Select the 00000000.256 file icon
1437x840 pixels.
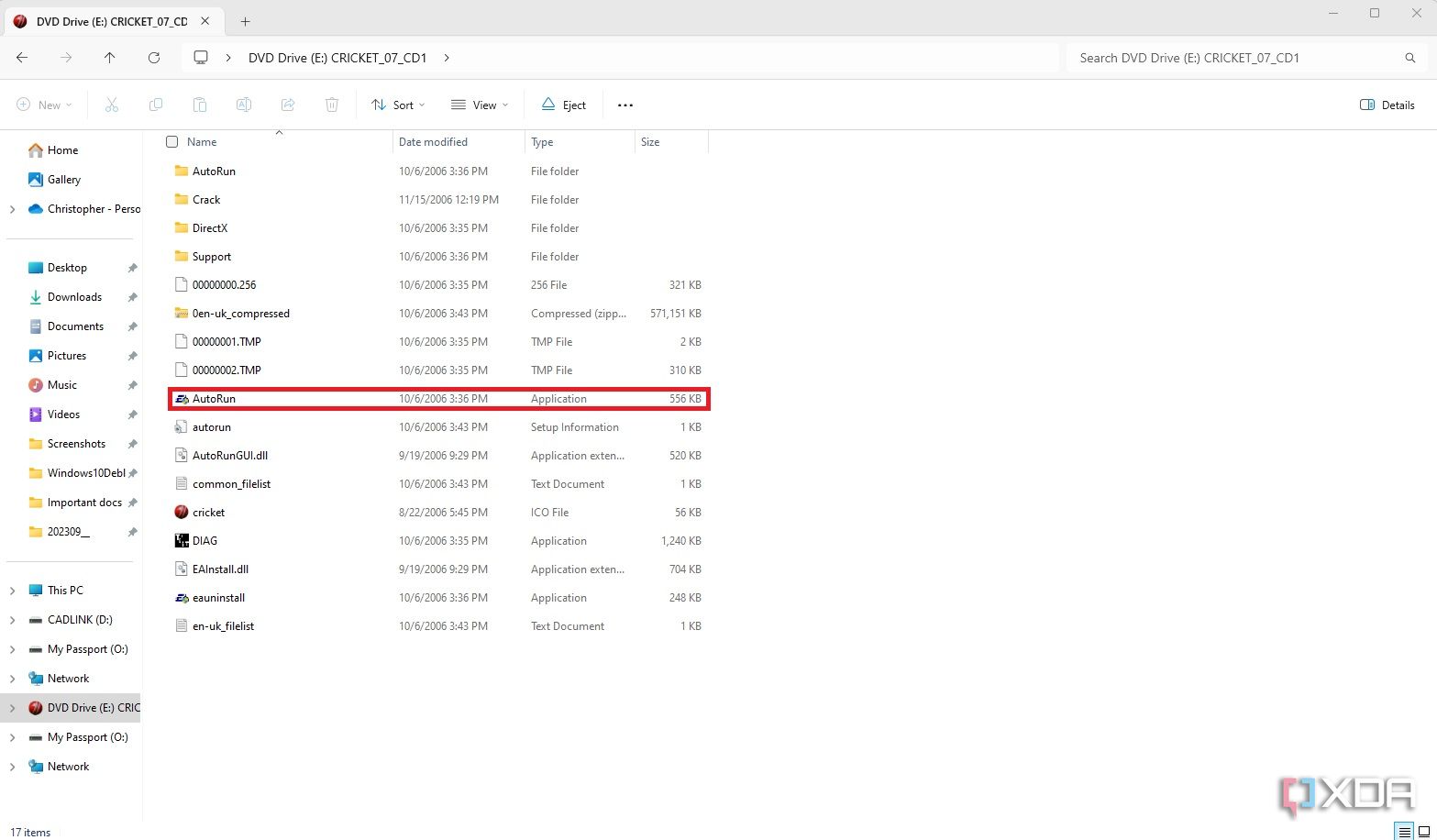click(182, 285)
